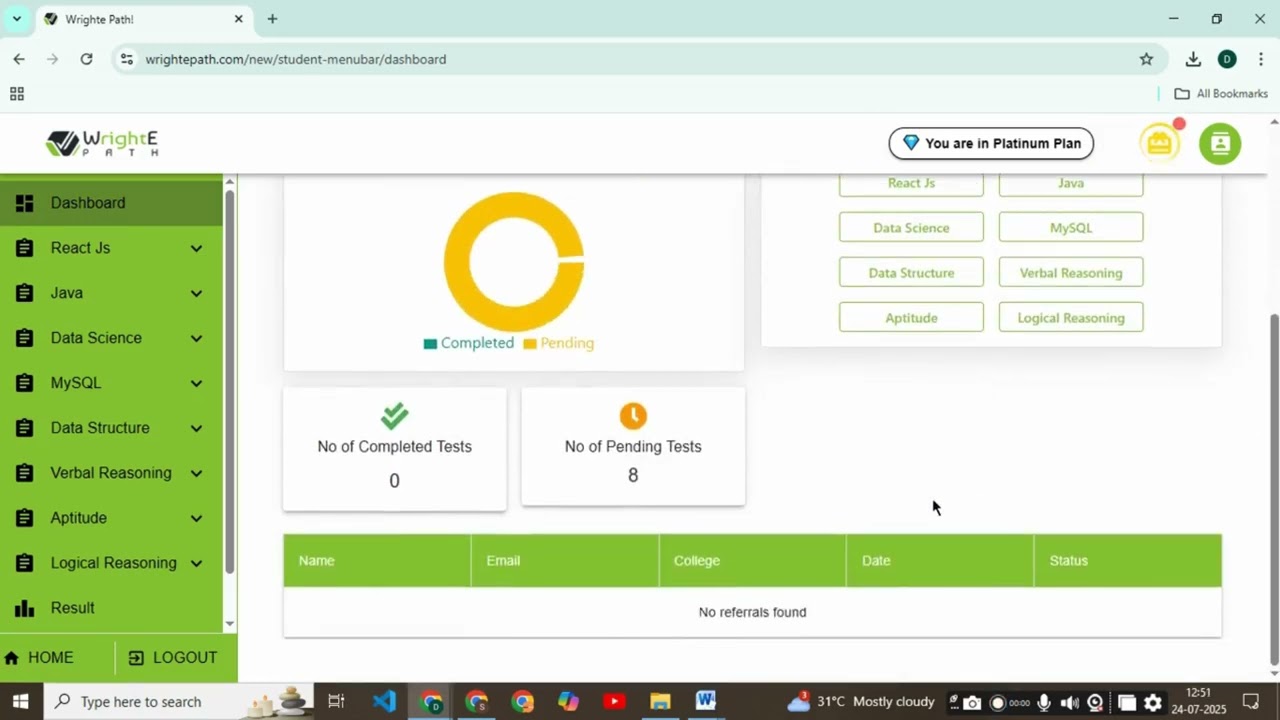1280x720 pixels.
Task: Open the tab search dropdown arrow
Action: 17,19
